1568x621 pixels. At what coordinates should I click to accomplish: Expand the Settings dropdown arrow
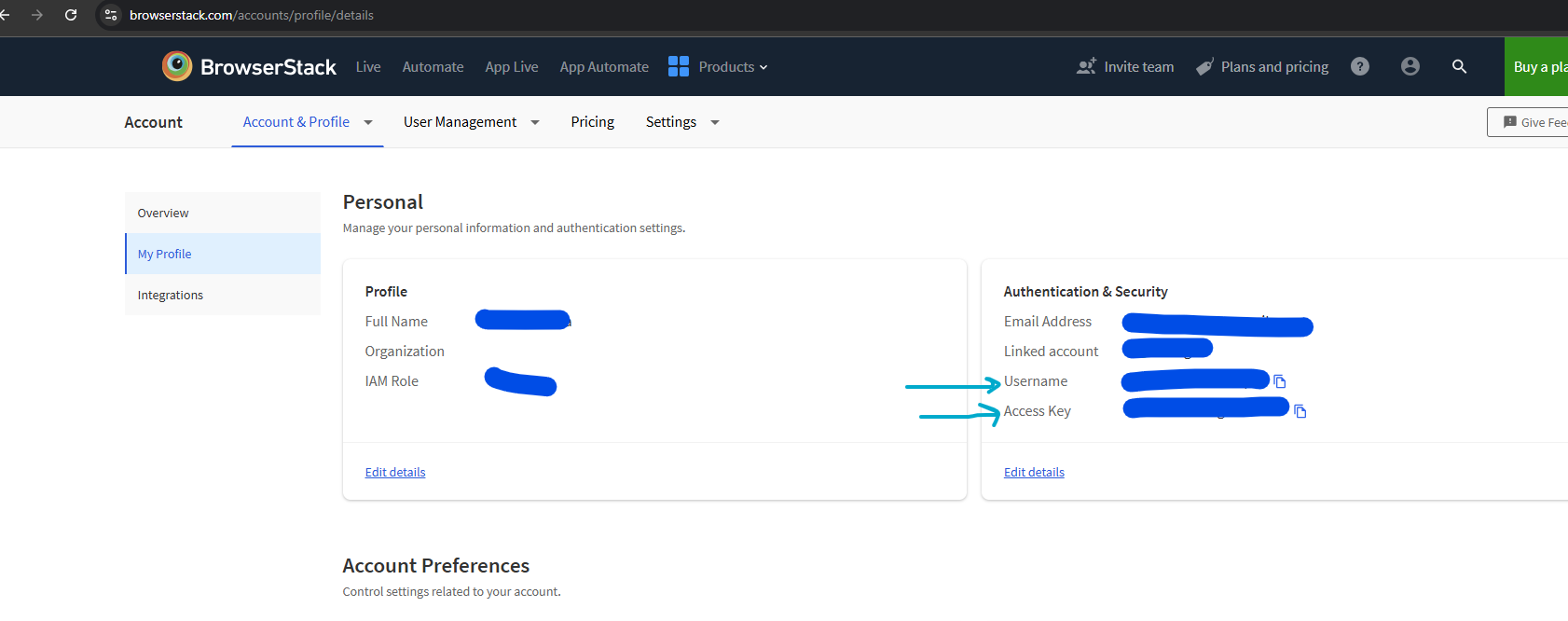click(x=715, y=122)
